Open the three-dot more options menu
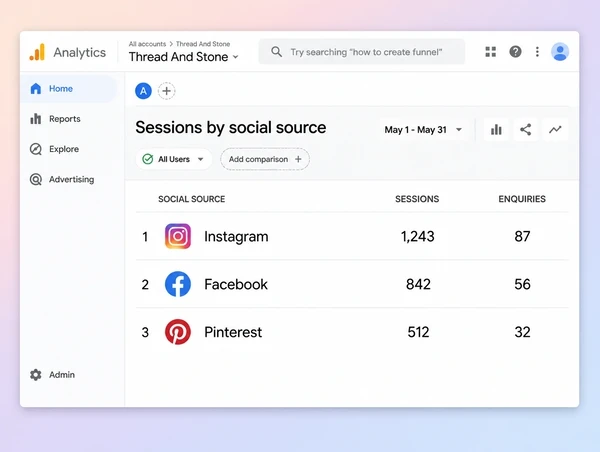The width and height of the screenshot is (600, 452). click(x=537, y=52)
